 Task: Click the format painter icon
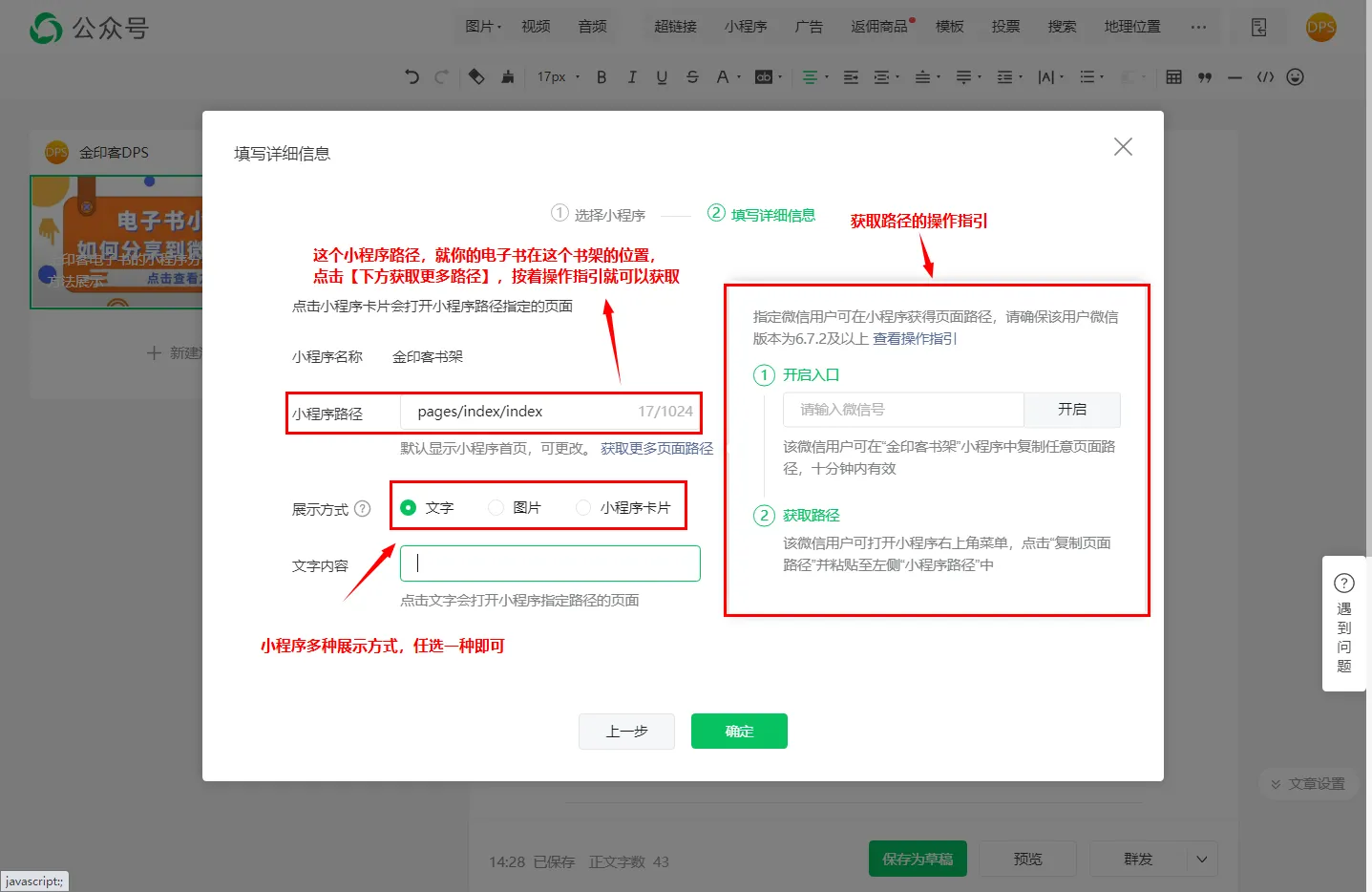(507, 77)
